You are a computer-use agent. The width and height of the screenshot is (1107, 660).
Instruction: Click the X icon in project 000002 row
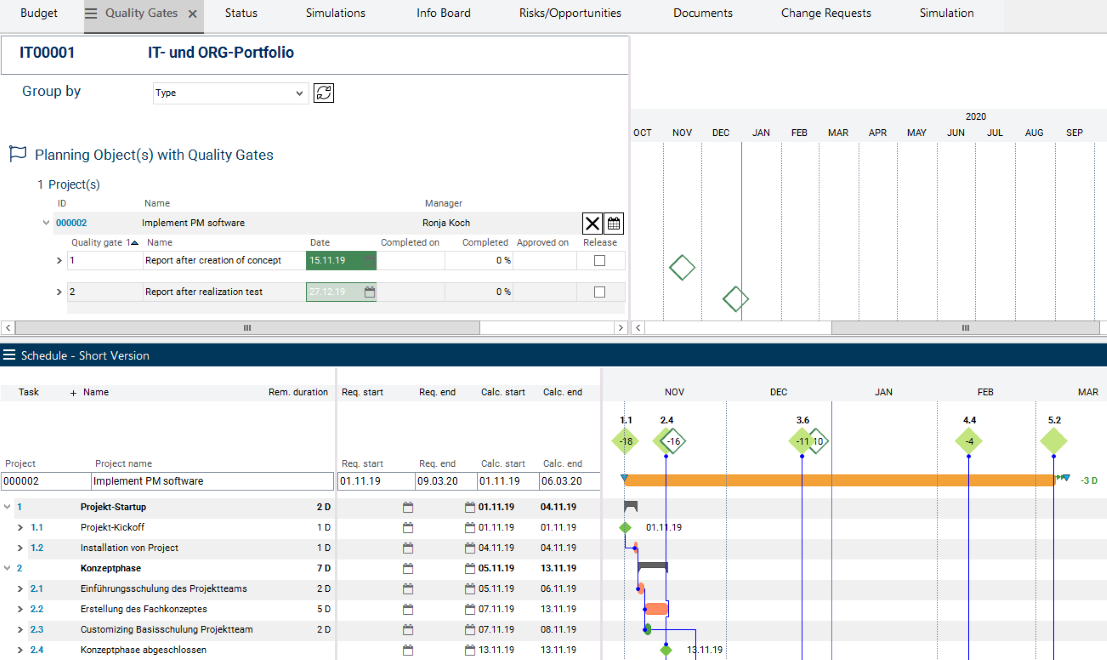click(x=592, y=224)
